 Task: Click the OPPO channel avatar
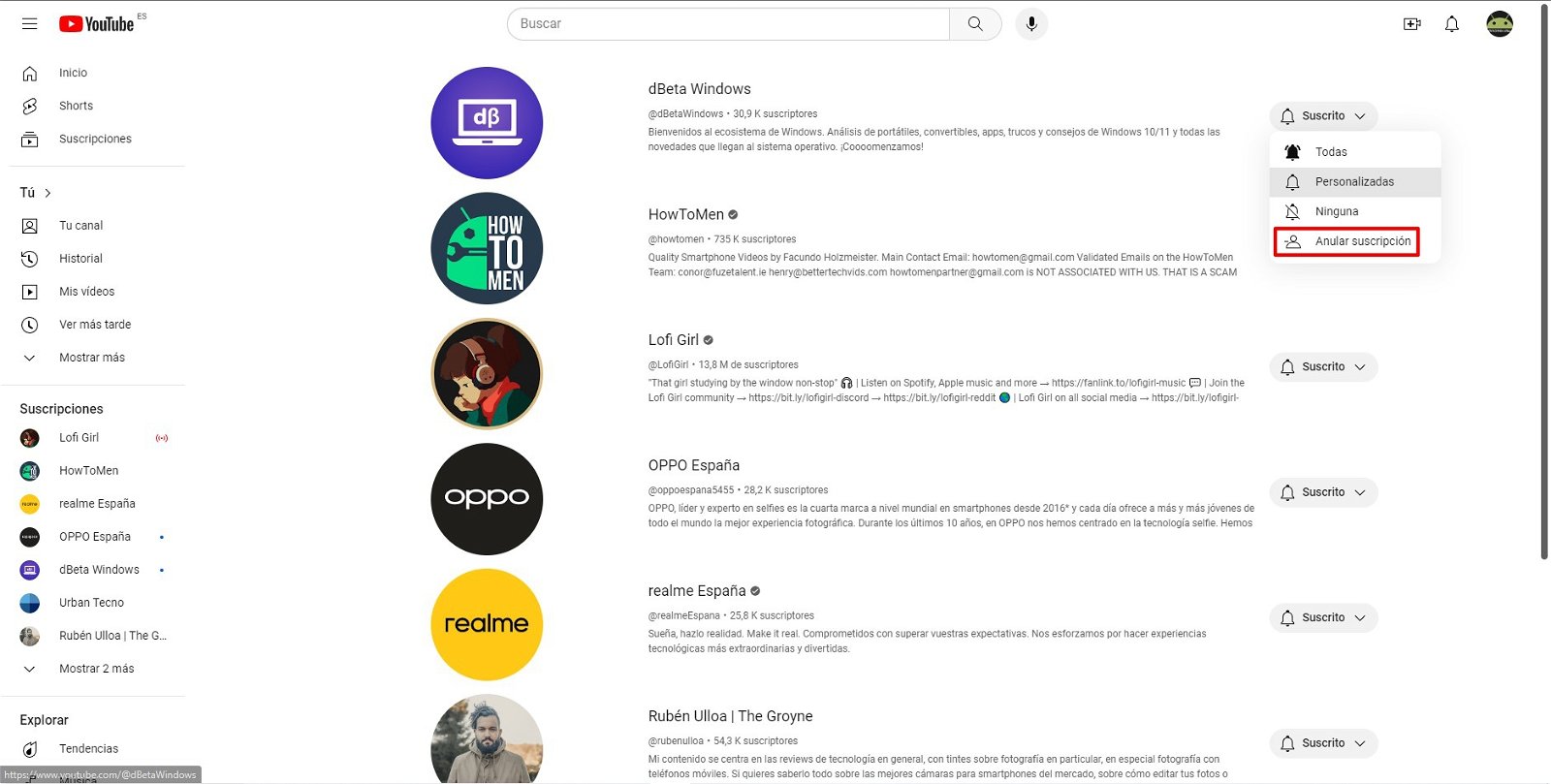487,499
